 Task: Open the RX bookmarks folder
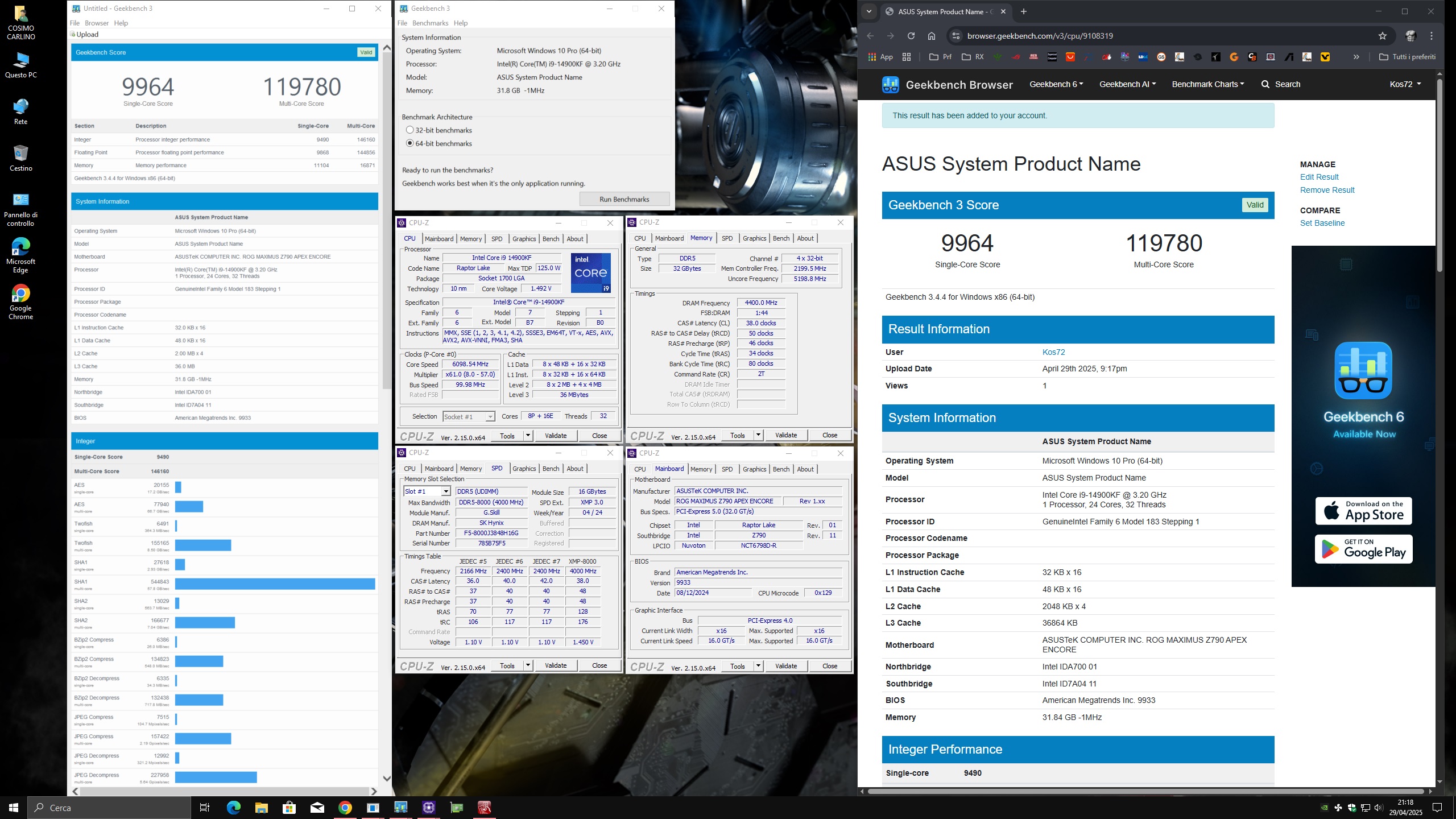973,57
